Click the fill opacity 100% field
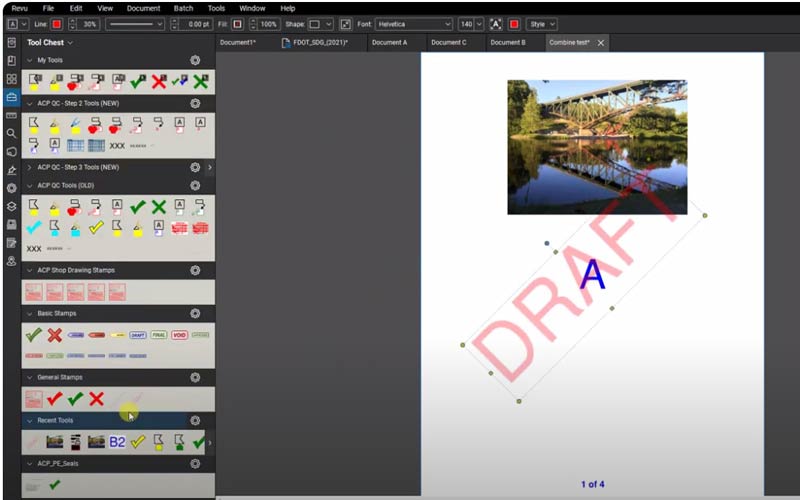The image size is (800, 500). coord(268,24)
